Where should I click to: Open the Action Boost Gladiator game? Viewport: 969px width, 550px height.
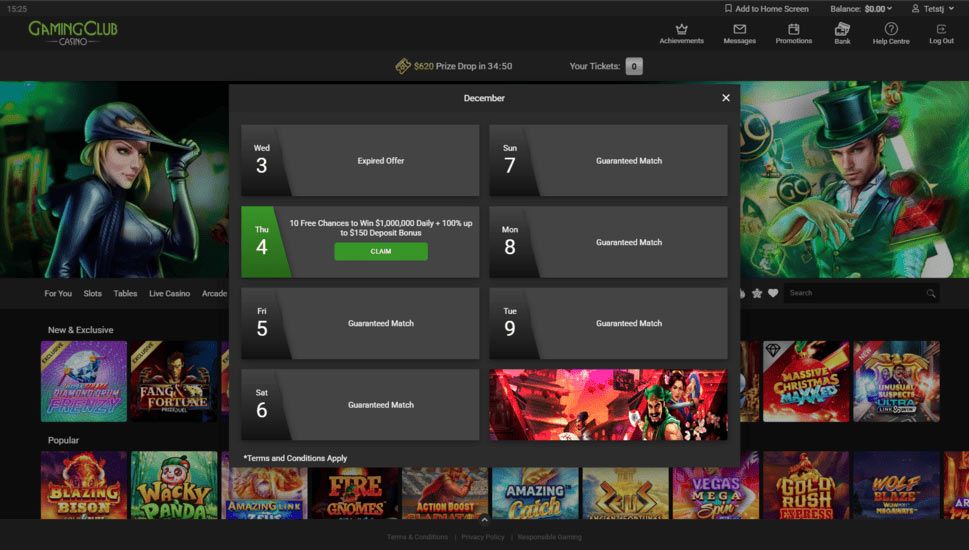pyautogui.click(x=445, y=493)
